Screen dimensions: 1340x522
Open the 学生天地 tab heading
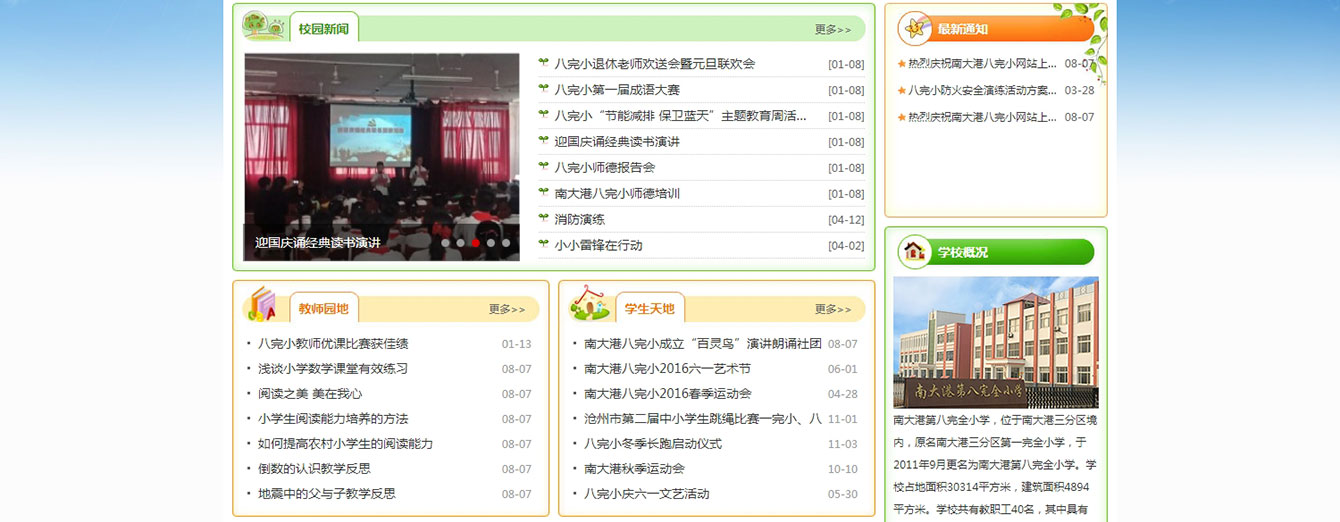(650, 309)
